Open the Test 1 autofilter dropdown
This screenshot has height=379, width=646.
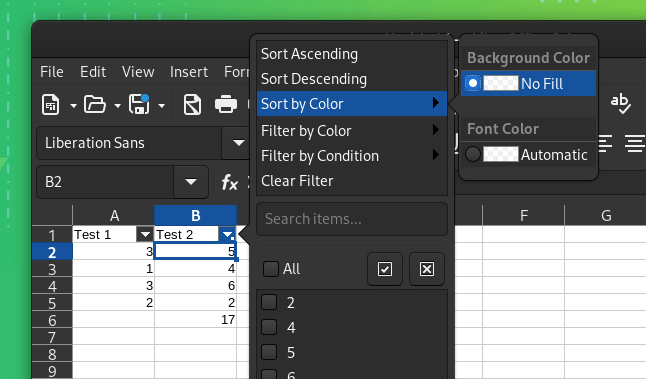(x=145, y=234)
